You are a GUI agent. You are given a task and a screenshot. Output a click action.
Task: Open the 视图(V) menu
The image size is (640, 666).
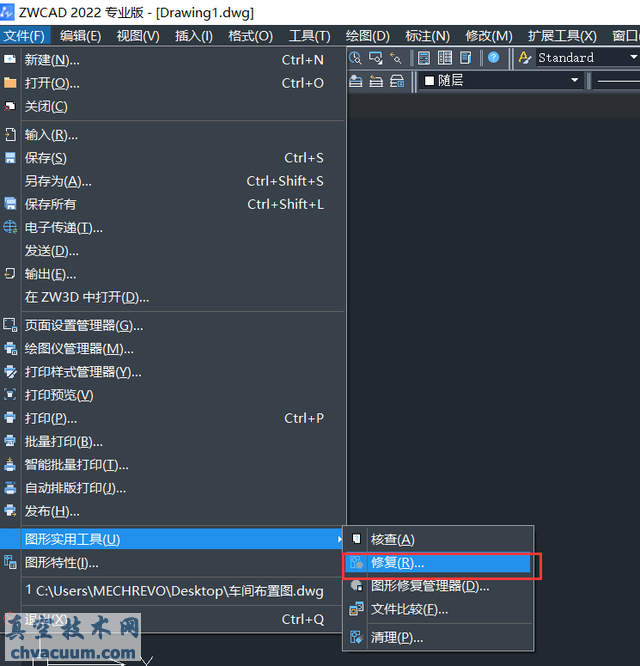[138, 36]
